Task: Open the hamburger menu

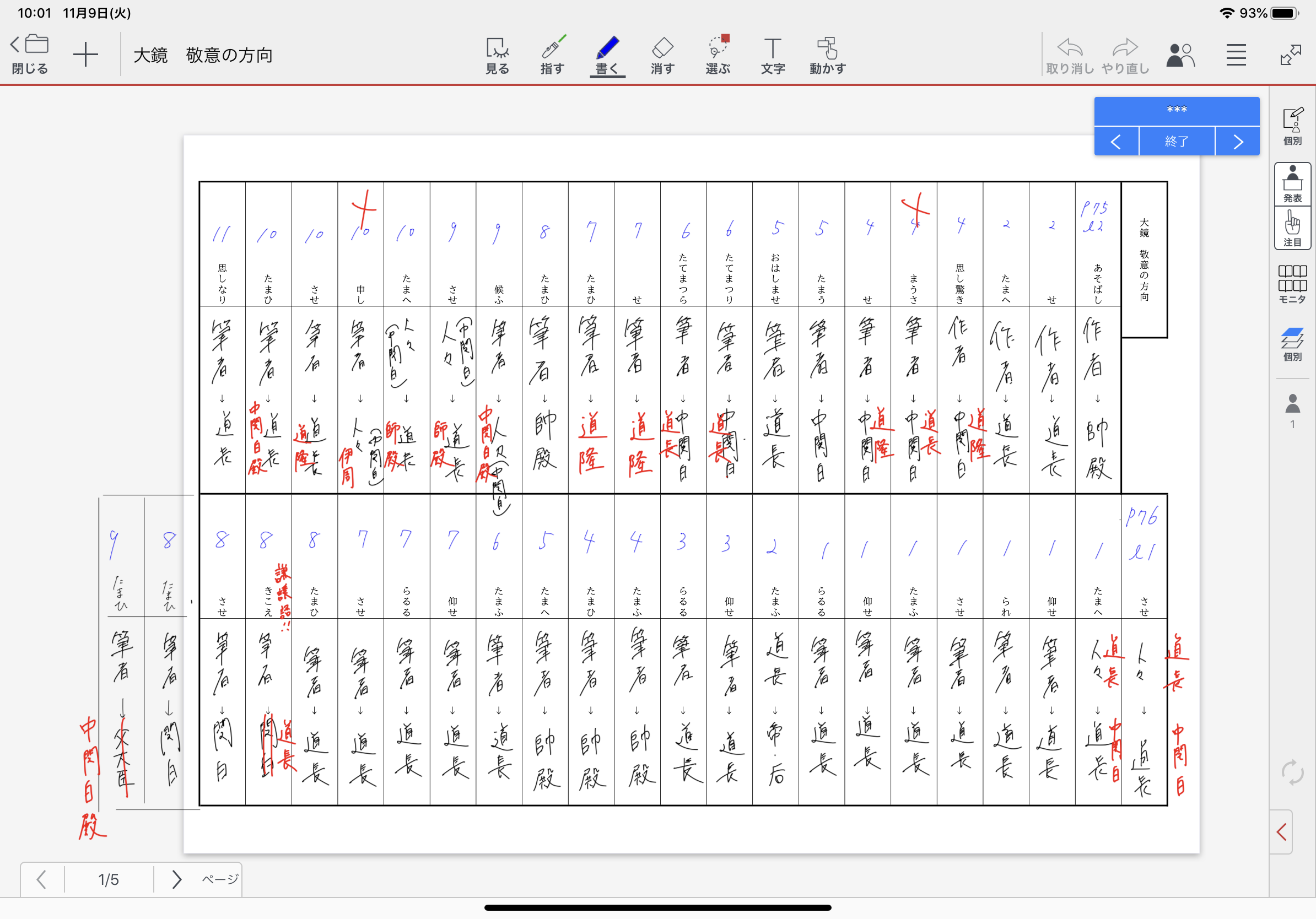Action: [1236, 55]
